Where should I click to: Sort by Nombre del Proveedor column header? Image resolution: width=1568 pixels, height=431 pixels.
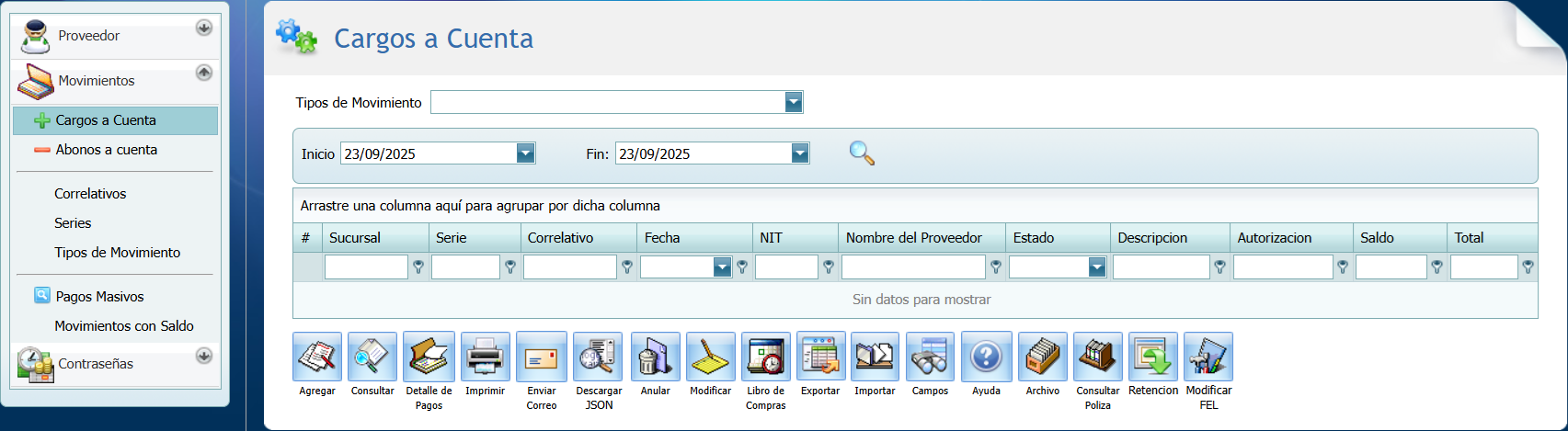tap(913, 238)
